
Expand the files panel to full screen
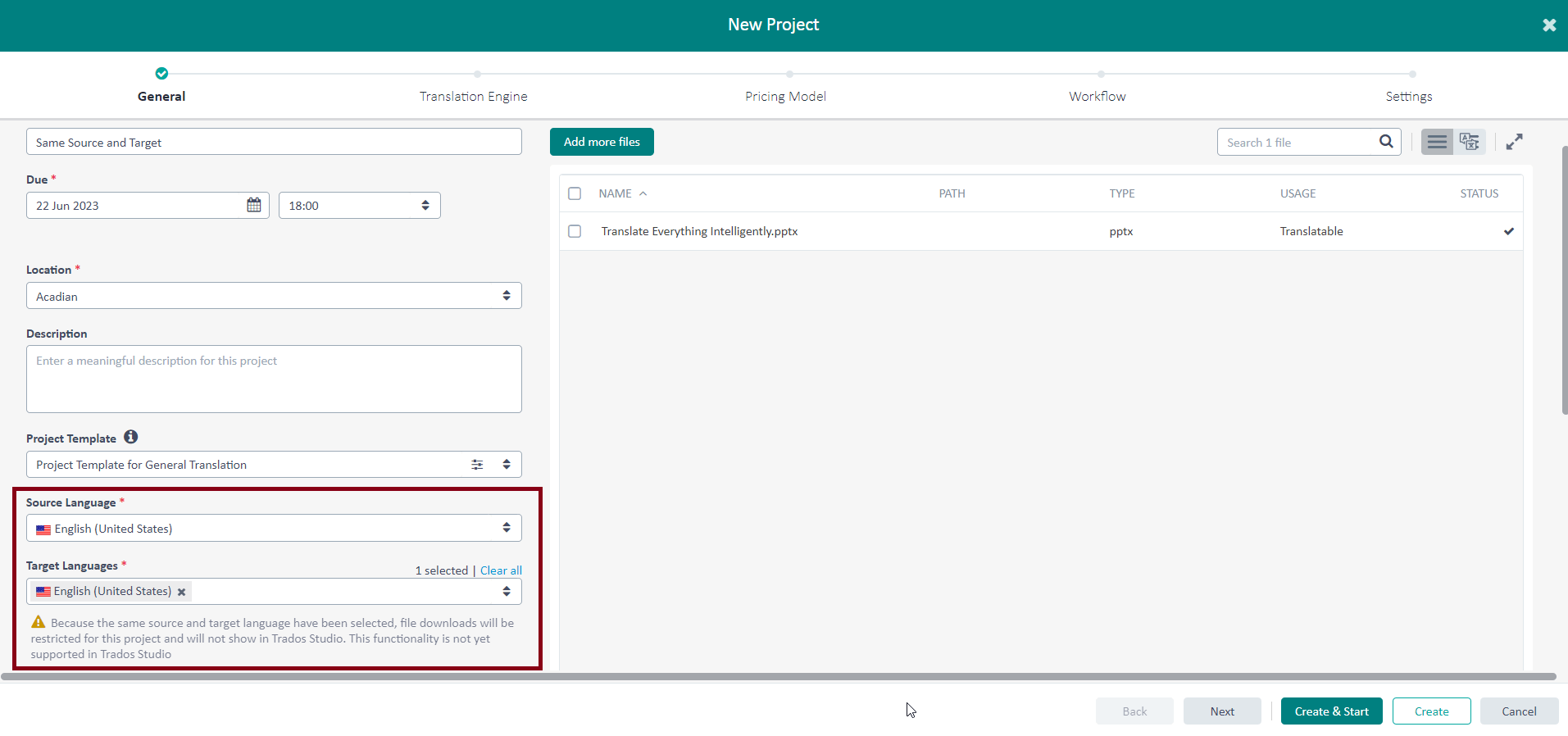pos(1514,142)
